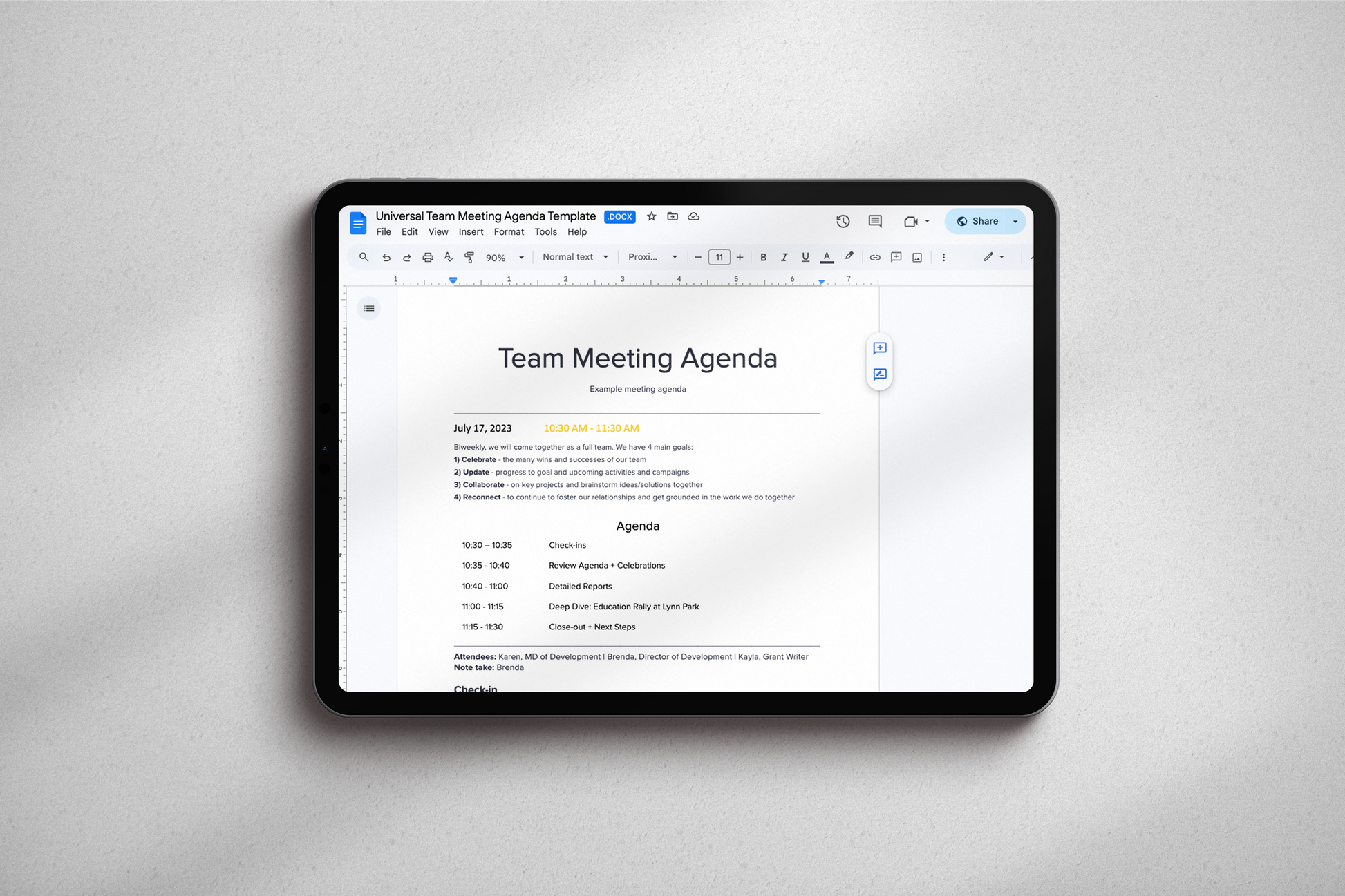Click Review Agenda + Celebrations item
The image size is (1345, 896).
click(x=606, y=565)
